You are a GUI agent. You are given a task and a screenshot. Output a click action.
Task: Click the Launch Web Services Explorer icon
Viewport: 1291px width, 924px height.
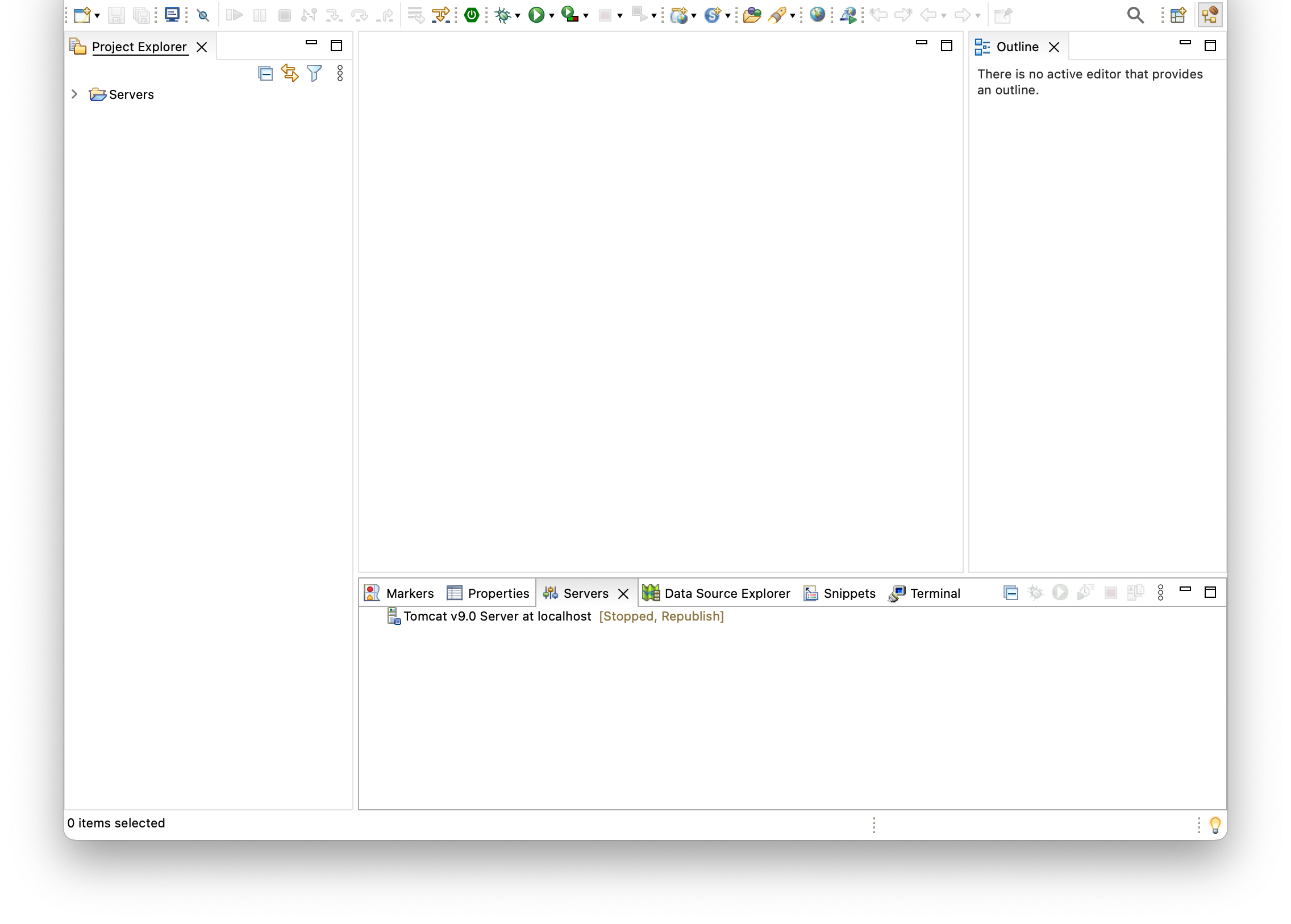(x=848, y=15)
